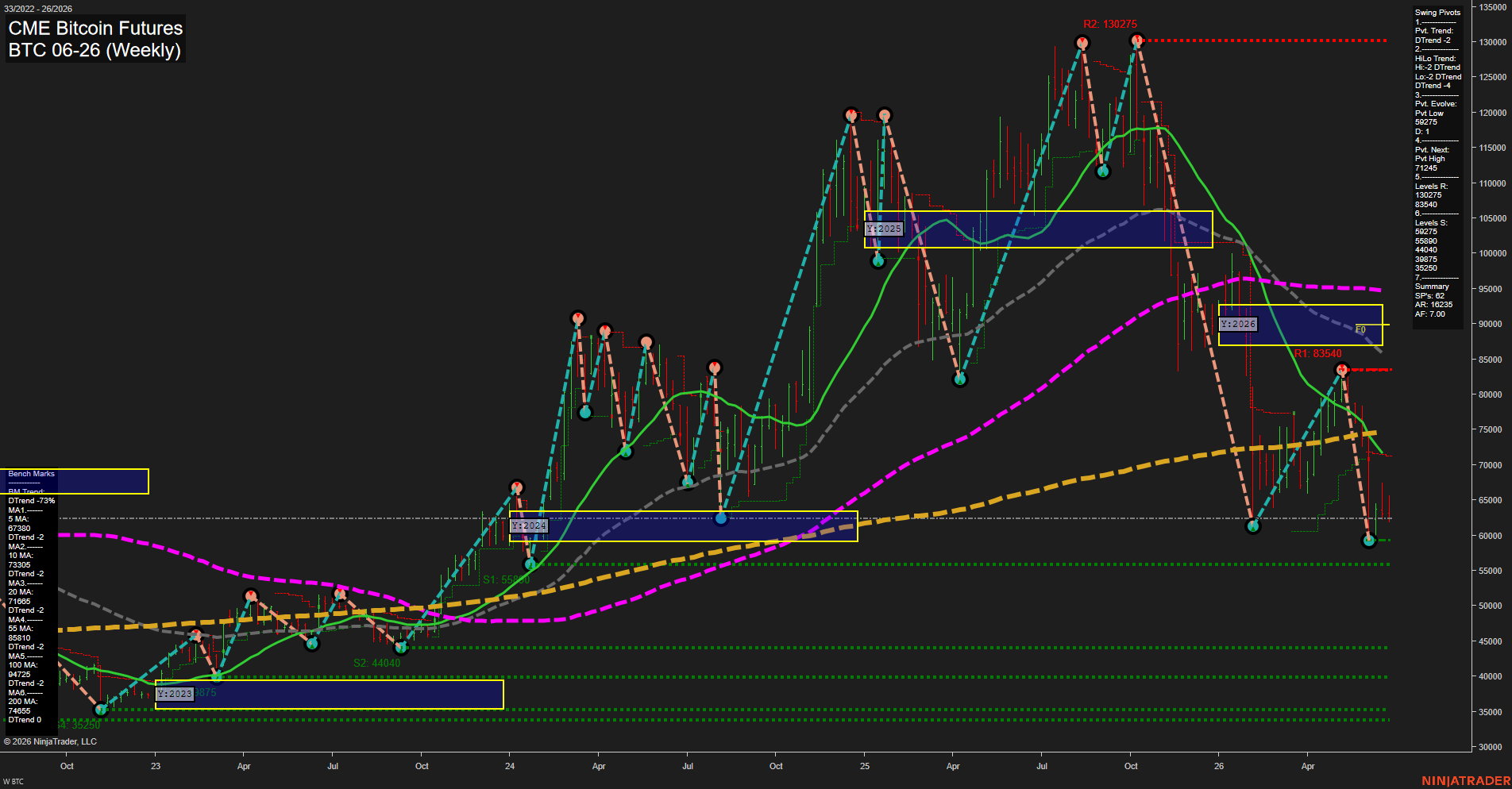Click the Levels R: heading
Screen dimensions: 1512x789
1431,187
